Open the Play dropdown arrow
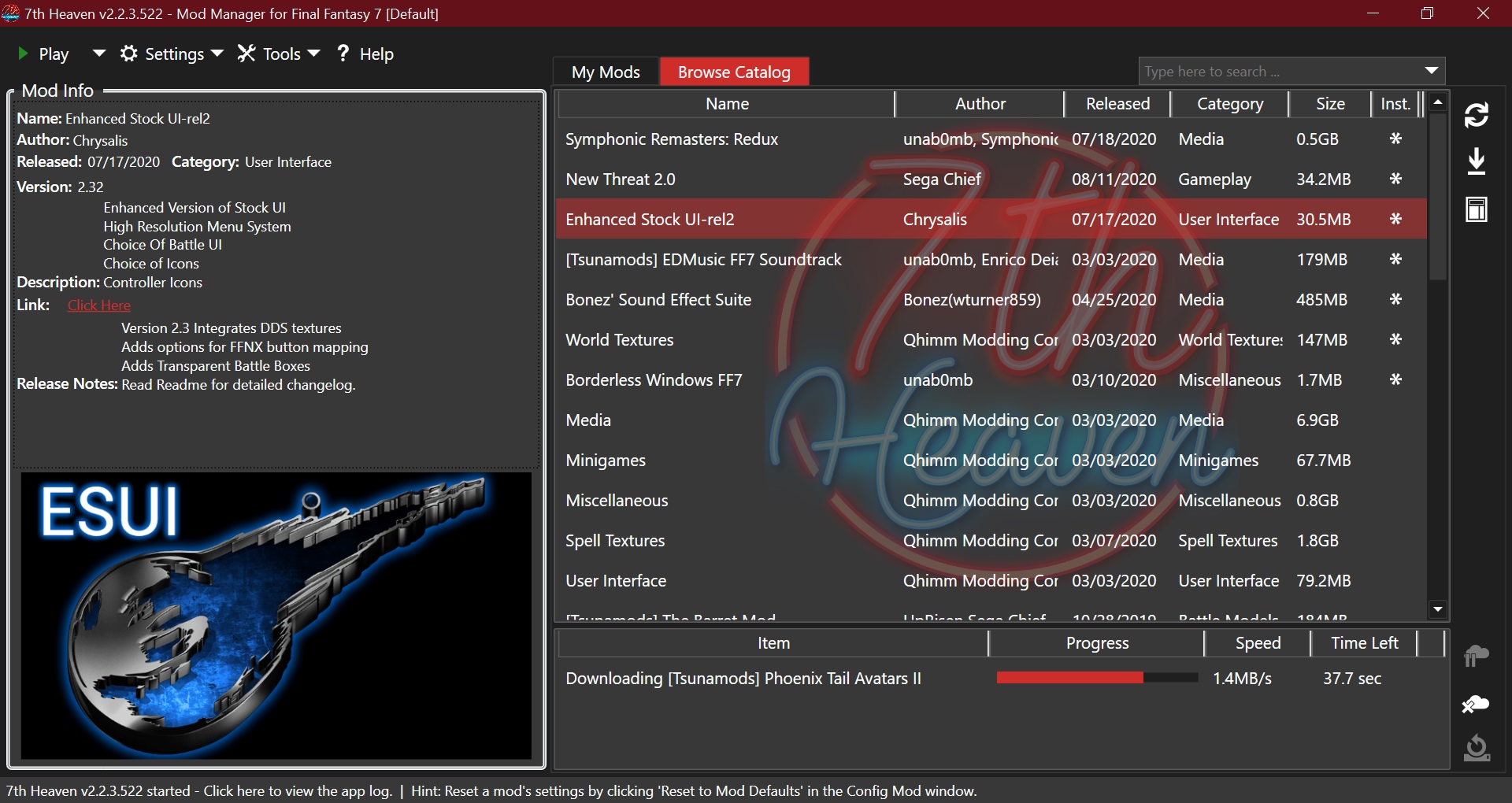1512x803 pixels. 98,54
